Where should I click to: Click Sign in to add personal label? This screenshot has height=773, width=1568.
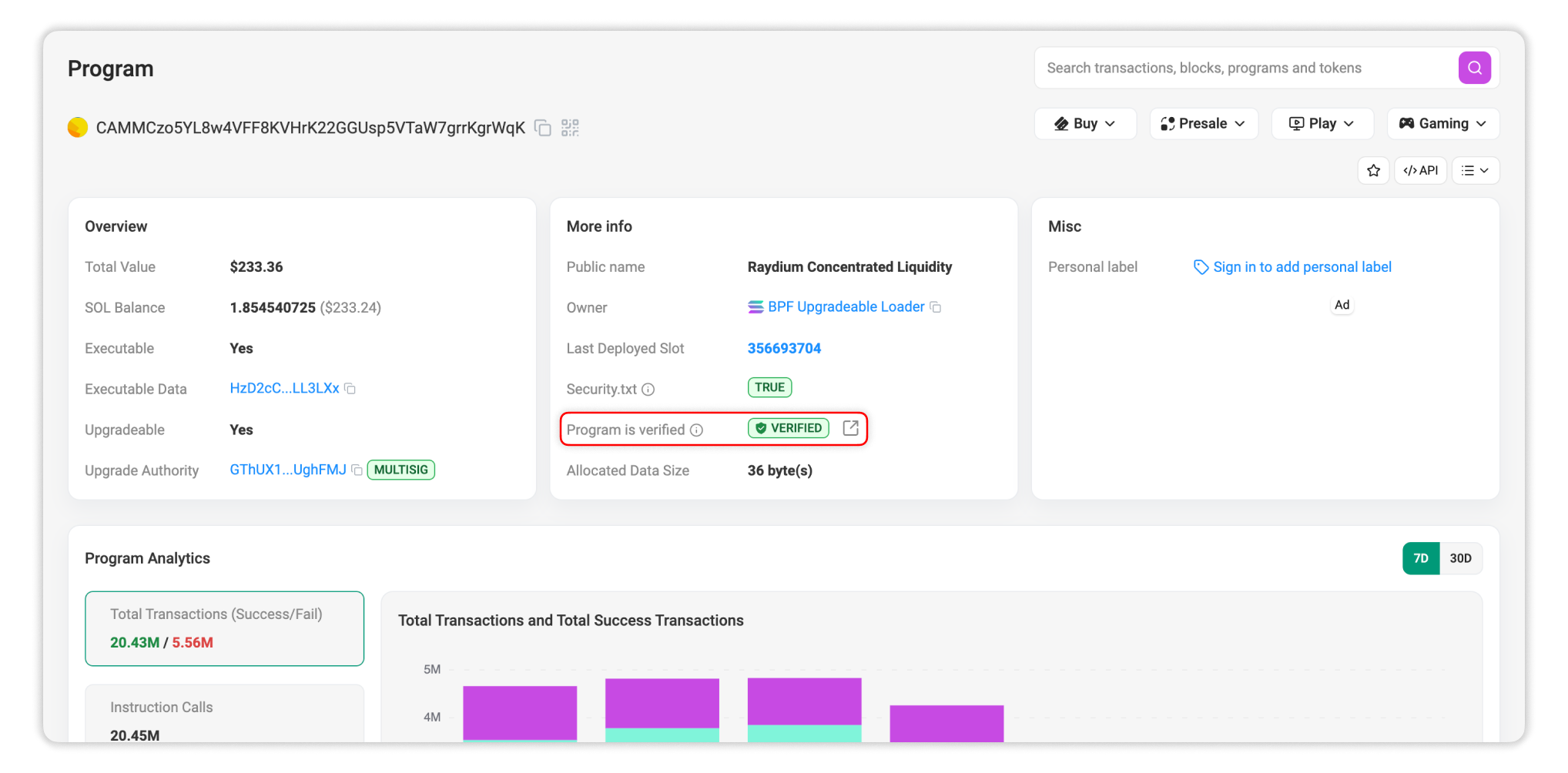(1302, 266)
